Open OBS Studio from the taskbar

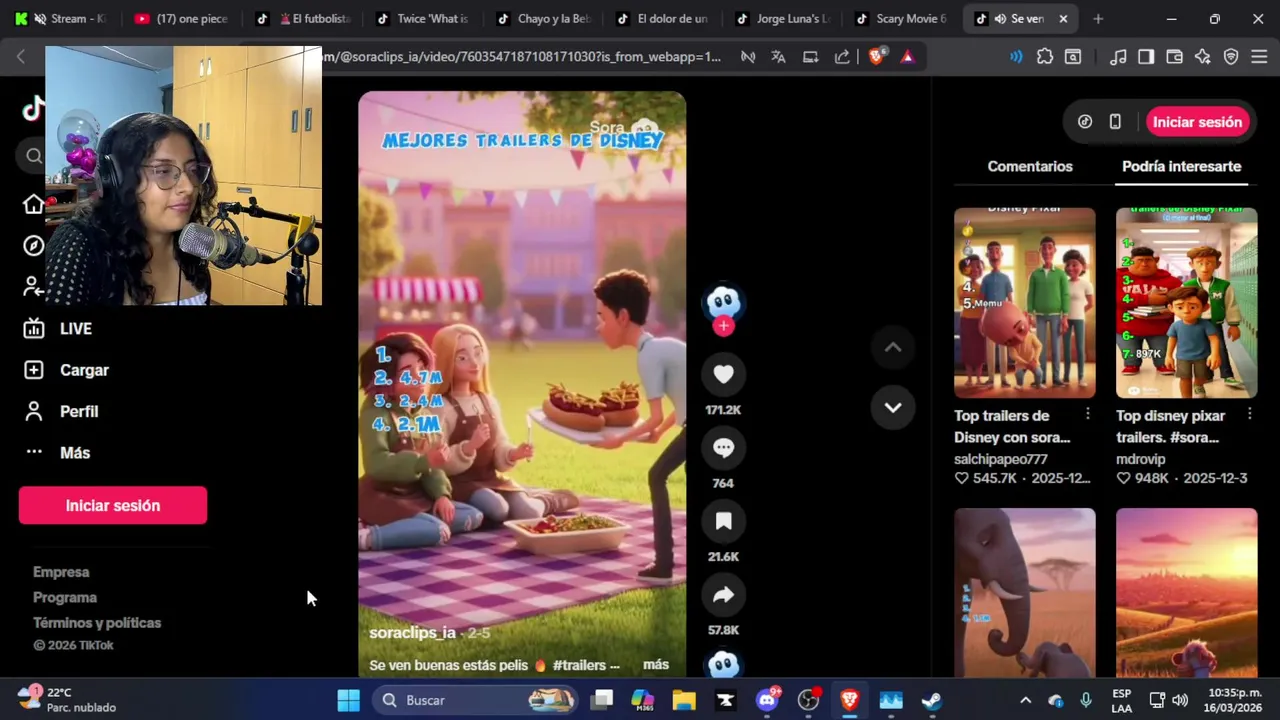(808, 700)
